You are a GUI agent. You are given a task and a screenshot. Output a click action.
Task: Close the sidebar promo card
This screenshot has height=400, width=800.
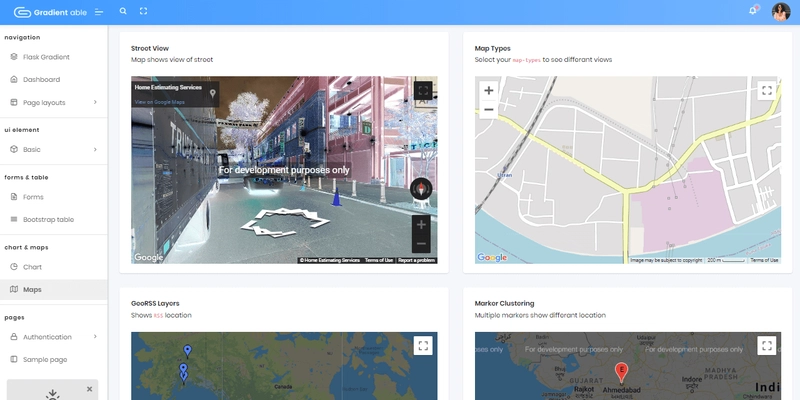(x=89, y=389)
